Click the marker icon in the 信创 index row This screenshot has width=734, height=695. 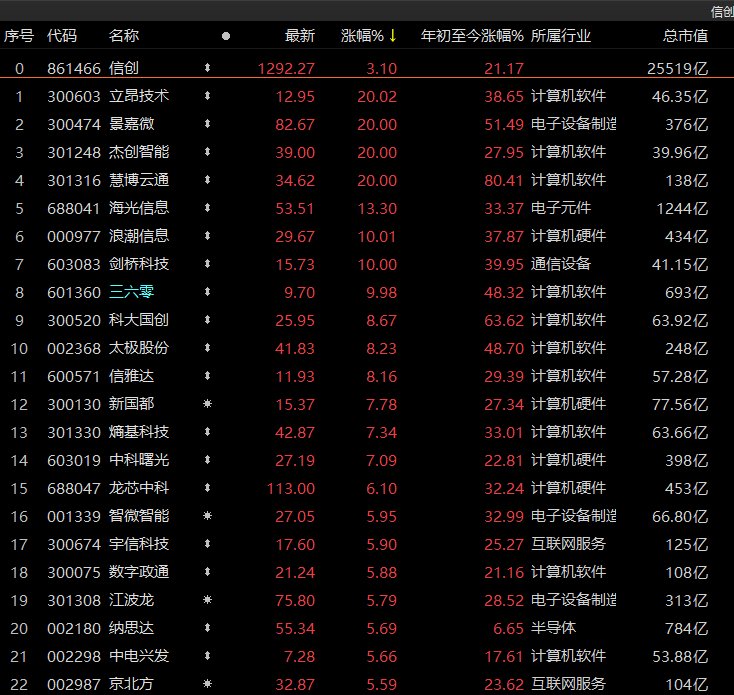coord(207,68)
